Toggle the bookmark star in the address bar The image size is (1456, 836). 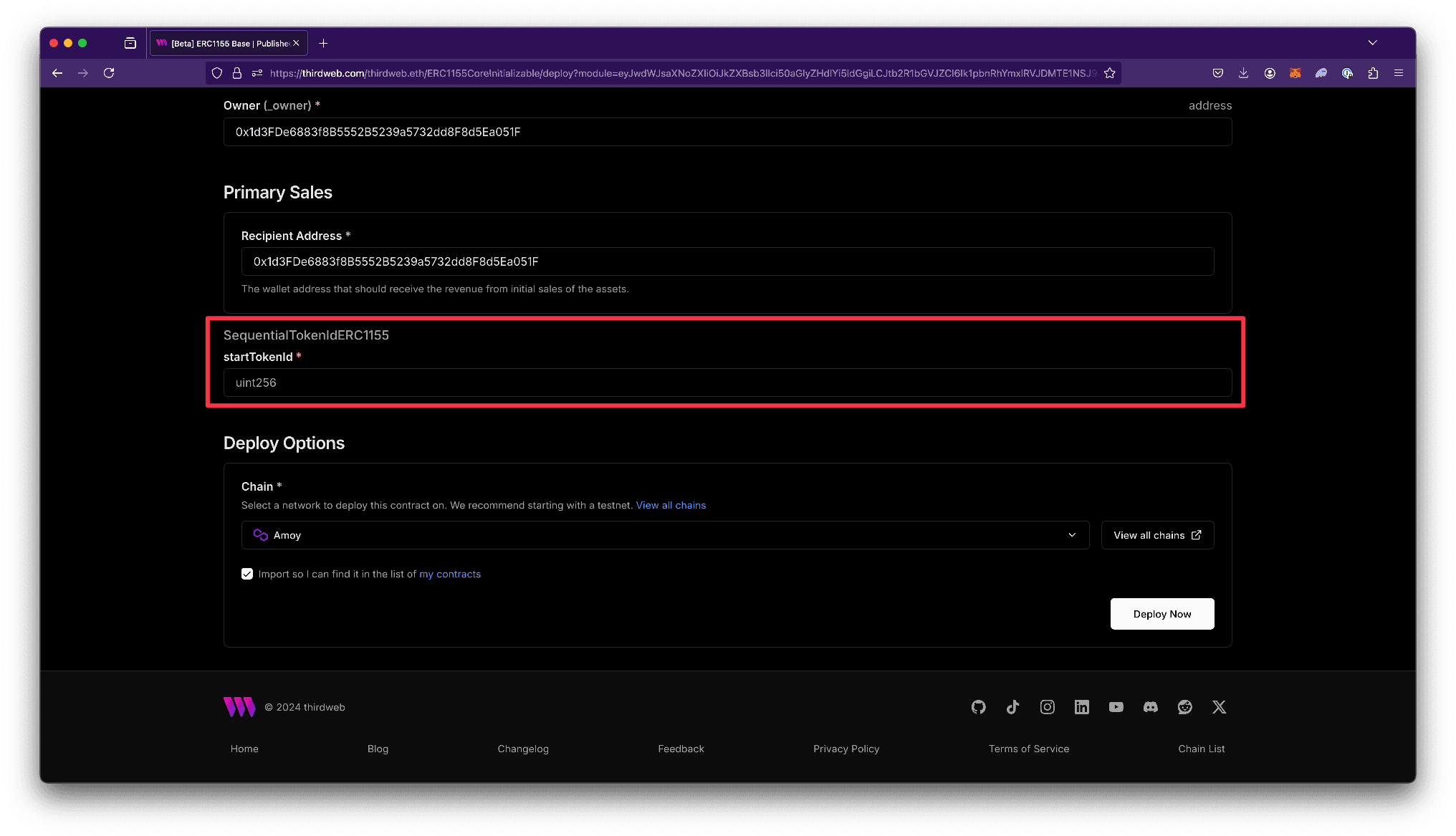[x=1110, y=72]
